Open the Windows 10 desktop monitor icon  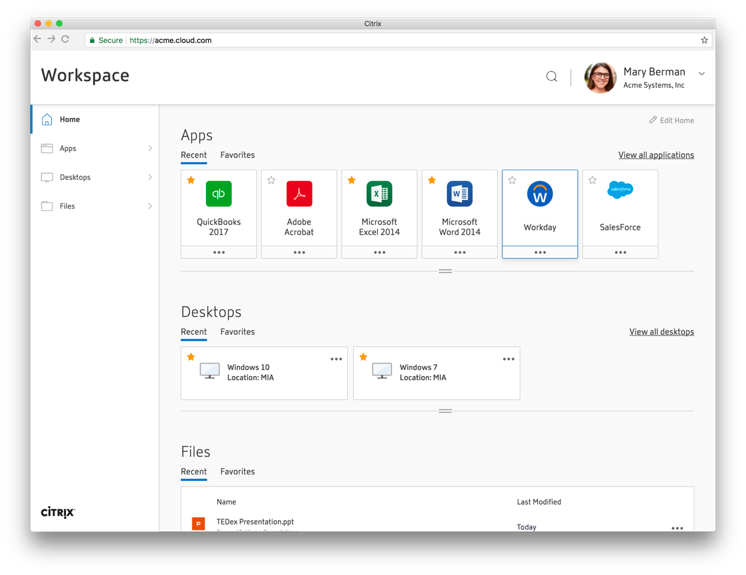(x=209, y=372)
